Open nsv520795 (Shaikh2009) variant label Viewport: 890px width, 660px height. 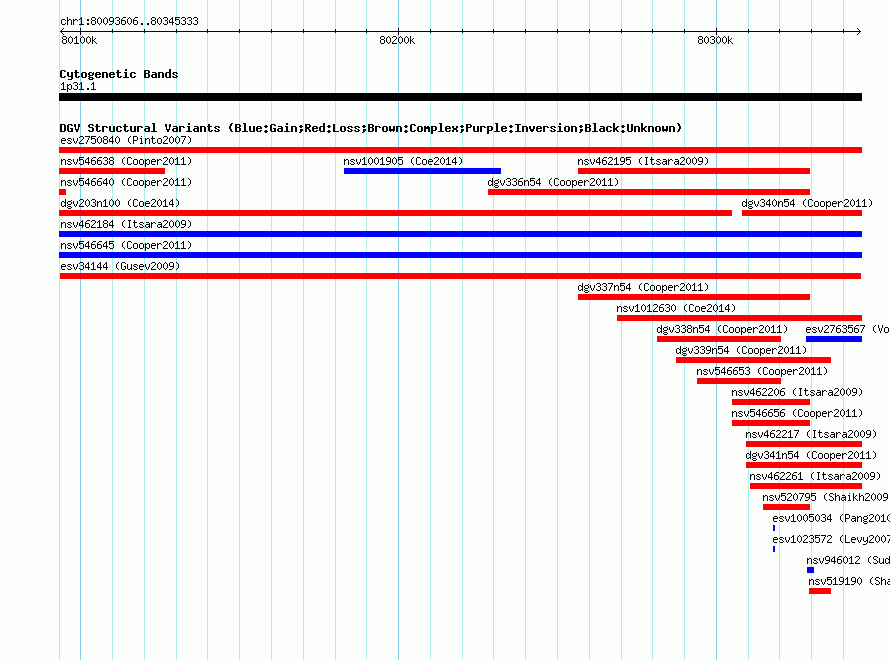click(826, 497)
